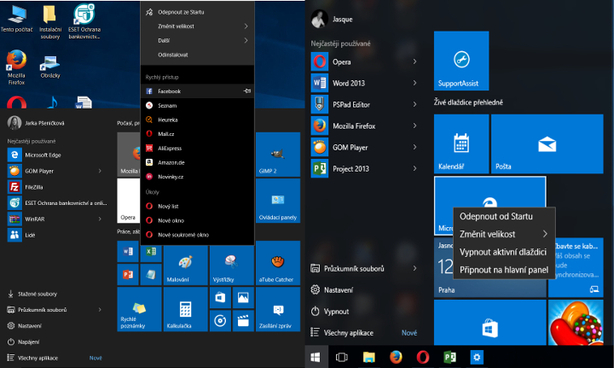Open Settings gear on the taskbar

(477, 357)
